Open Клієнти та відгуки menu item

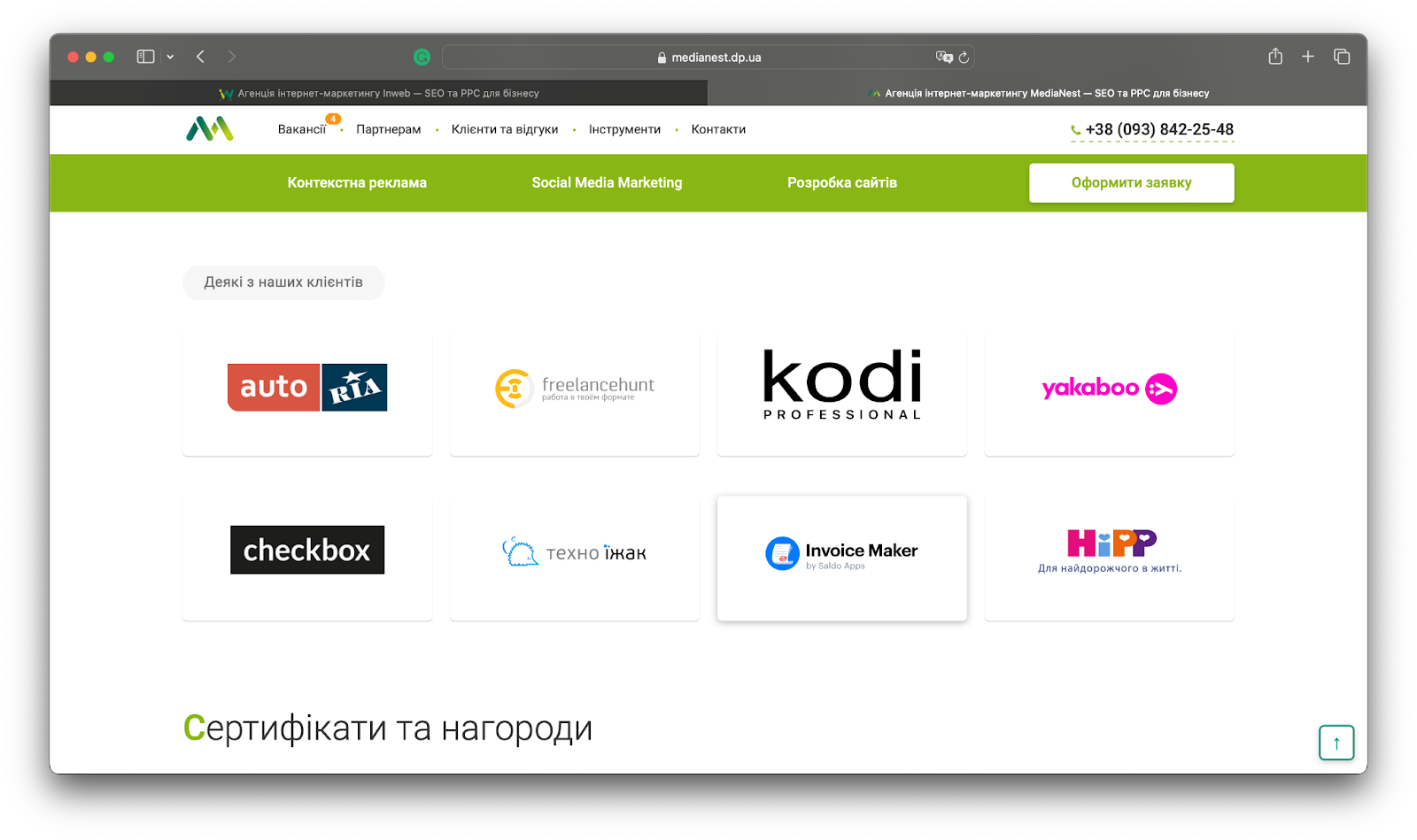click(x=505, y=129)
